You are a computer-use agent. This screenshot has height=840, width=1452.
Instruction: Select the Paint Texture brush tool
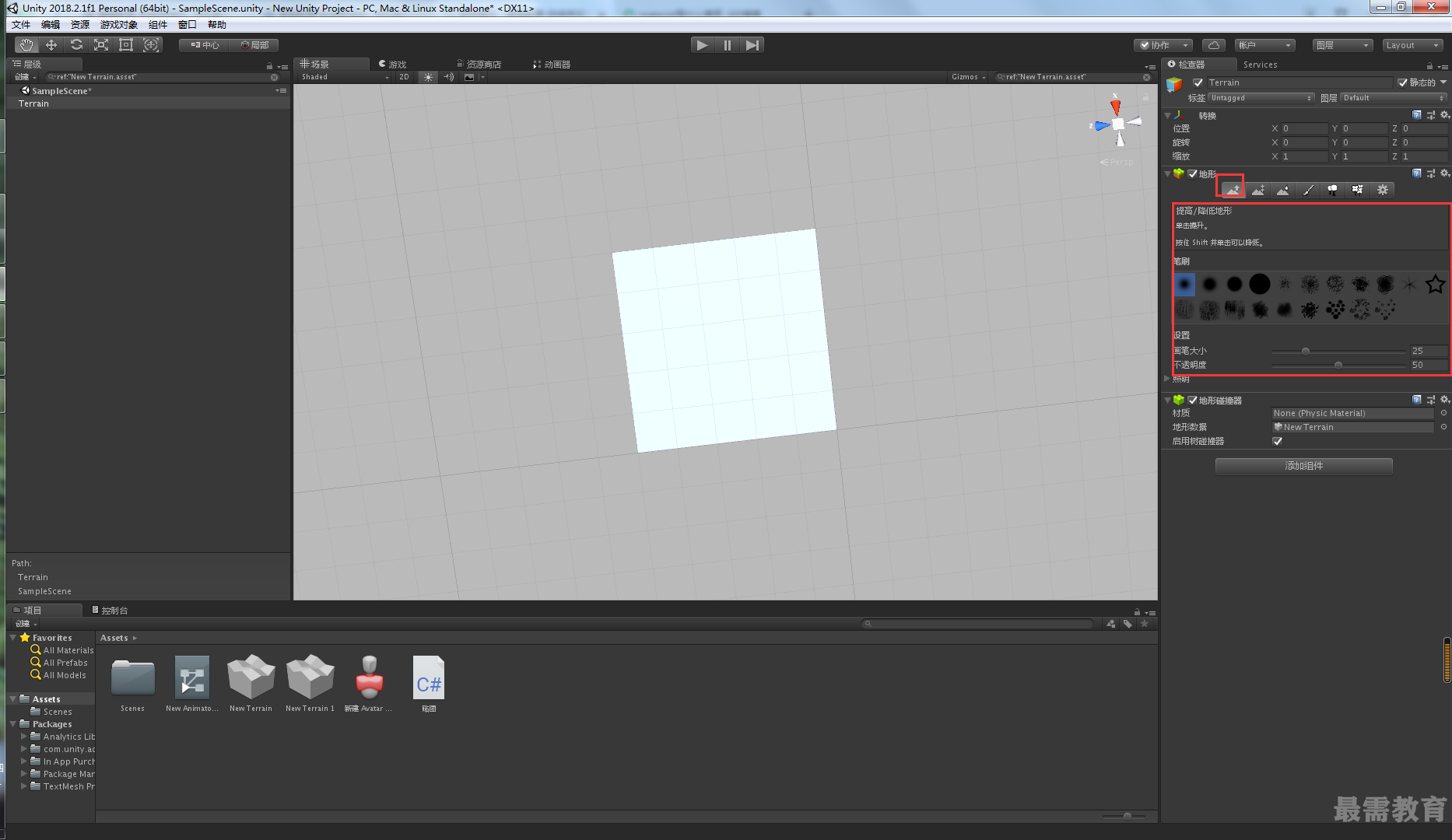[1308, 190]
